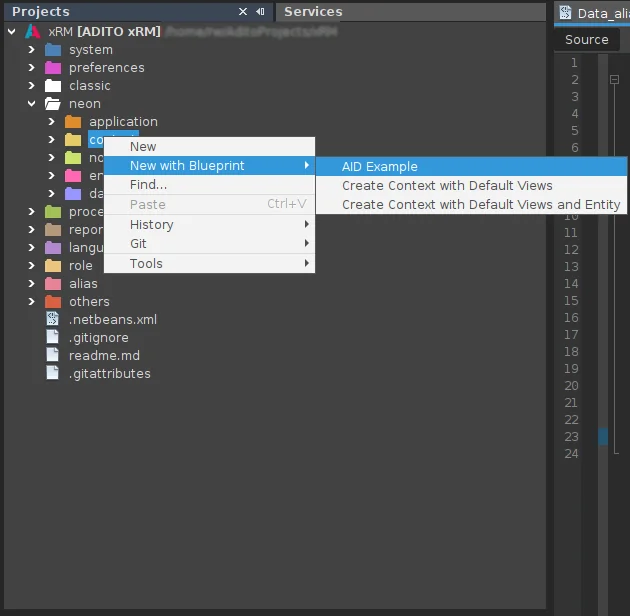Click the orange application folder icon

tap(73, 122)
